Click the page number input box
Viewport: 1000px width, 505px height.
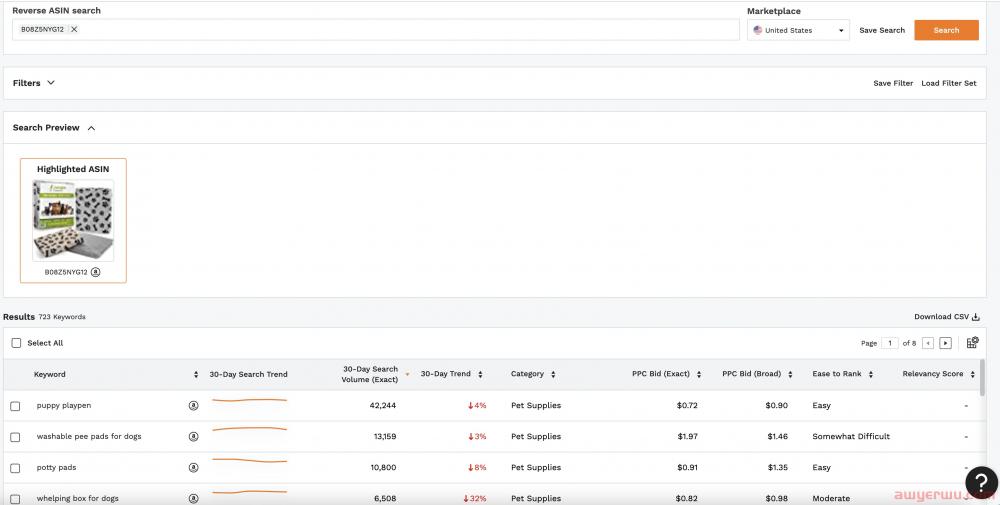pyautogui.click(x=890, y=343)
